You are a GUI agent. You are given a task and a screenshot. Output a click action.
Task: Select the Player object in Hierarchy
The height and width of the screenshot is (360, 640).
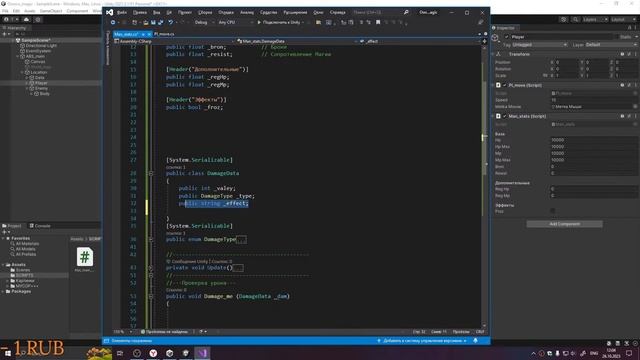click(x=41, y=83)
